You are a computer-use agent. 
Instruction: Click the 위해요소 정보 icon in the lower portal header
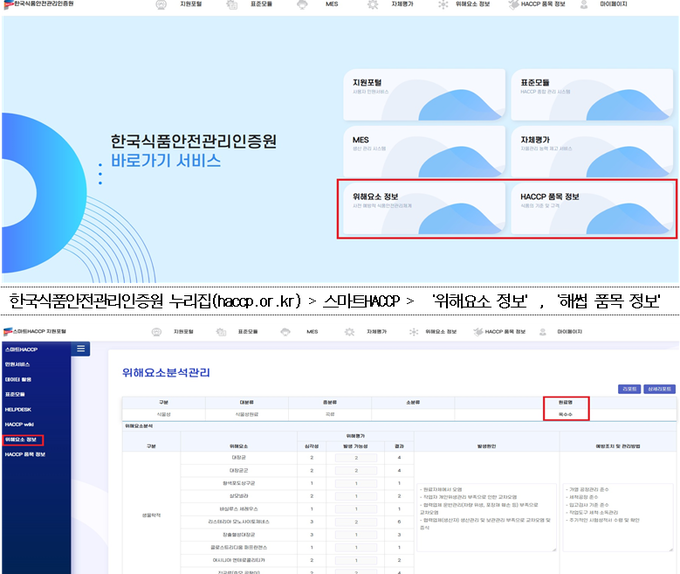click(x=414, y=332)
